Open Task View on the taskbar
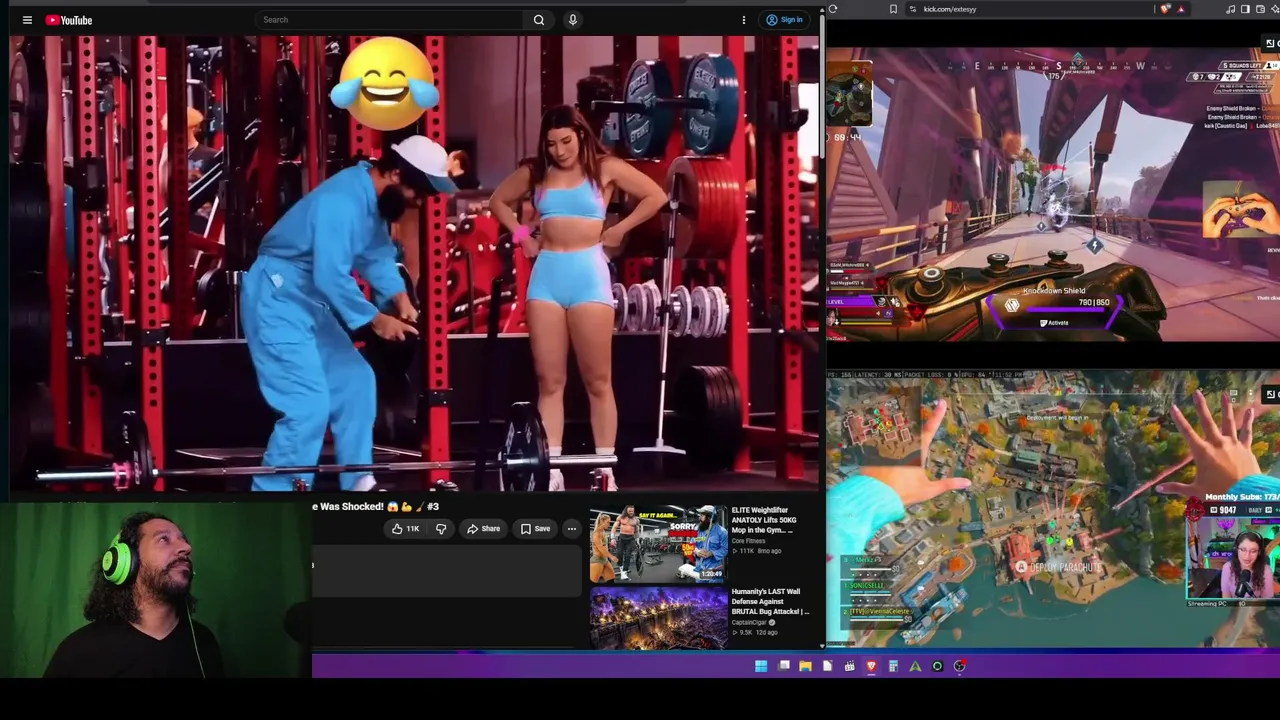The image size is (1280, 720). [x=783, y=666]
